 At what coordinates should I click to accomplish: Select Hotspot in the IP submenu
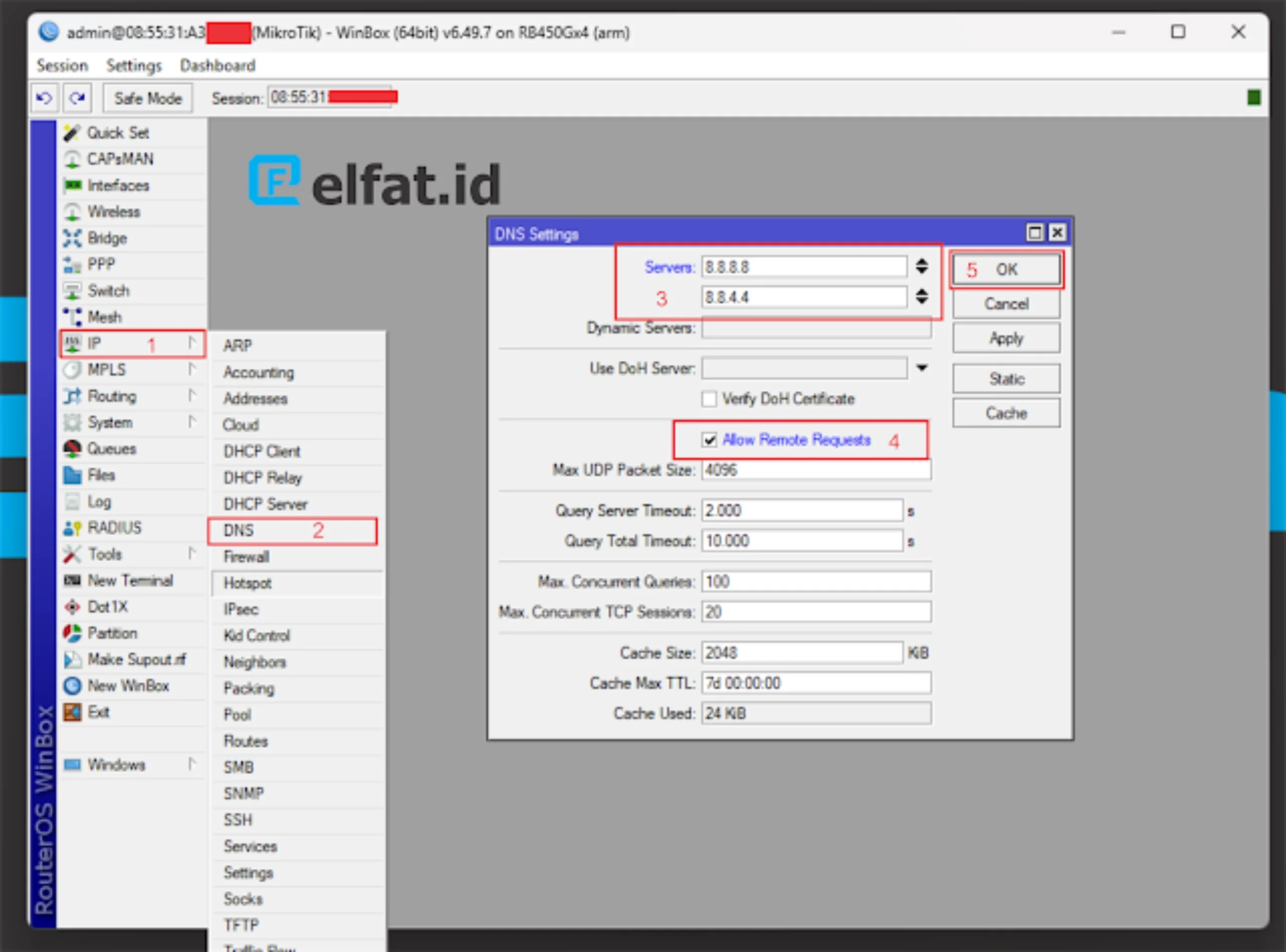pyautogui.click(x=297, y=583)
